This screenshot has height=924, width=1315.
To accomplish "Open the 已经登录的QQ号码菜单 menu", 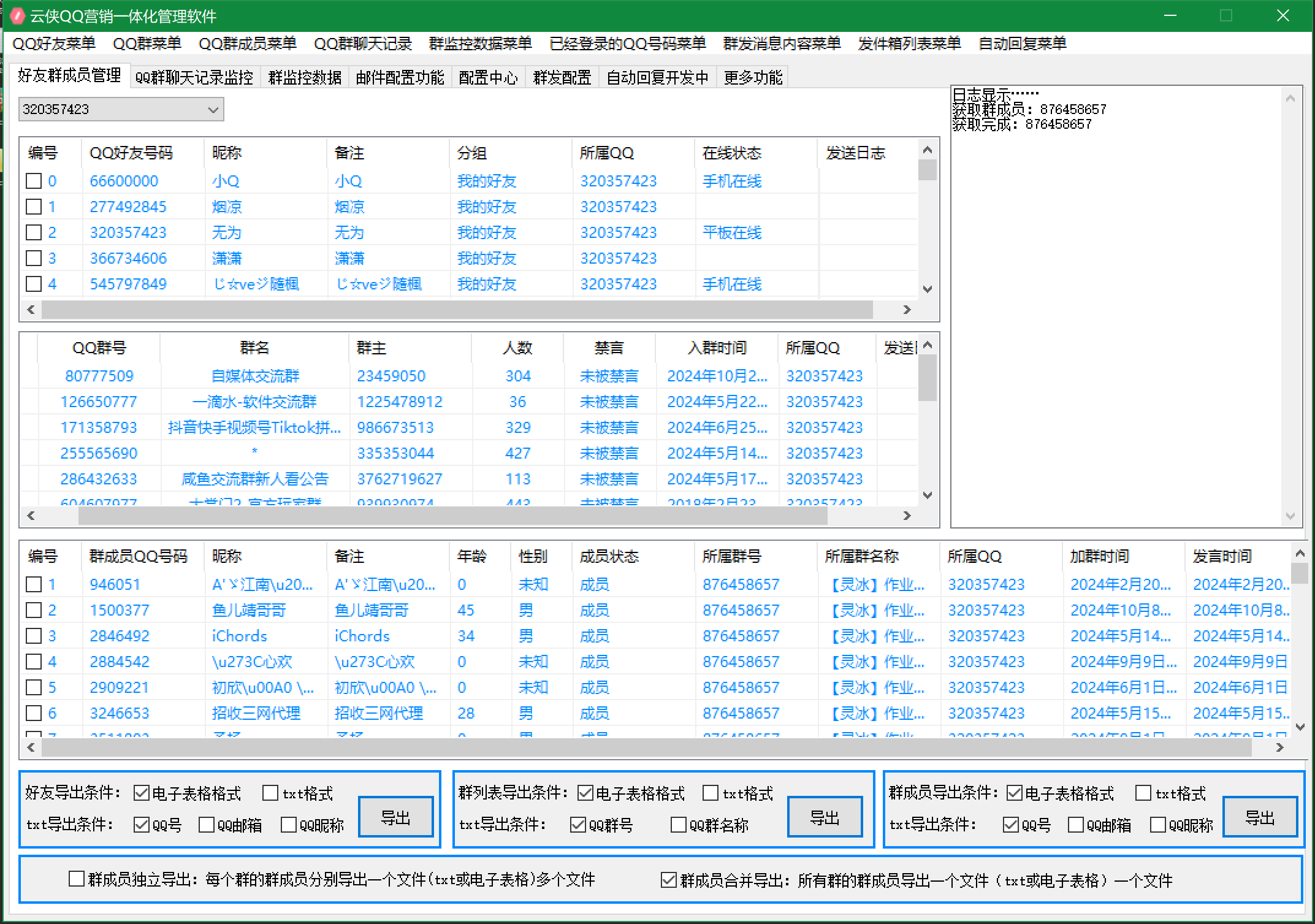I will pos(628,44).
